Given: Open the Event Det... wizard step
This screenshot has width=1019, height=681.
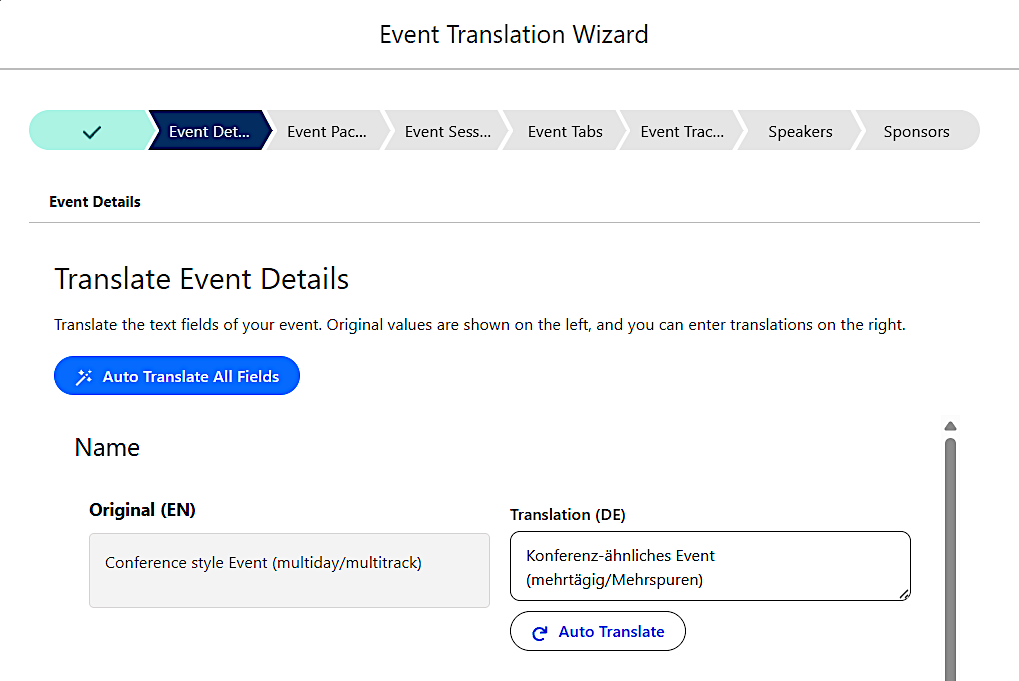Looking at the screenshot, I should (209, 131).
